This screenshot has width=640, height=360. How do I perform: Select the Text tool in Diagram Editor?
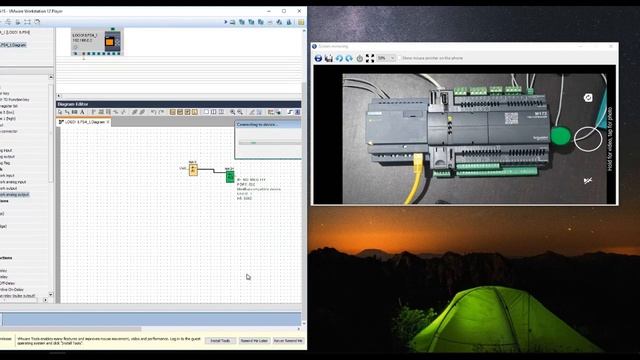82,112
